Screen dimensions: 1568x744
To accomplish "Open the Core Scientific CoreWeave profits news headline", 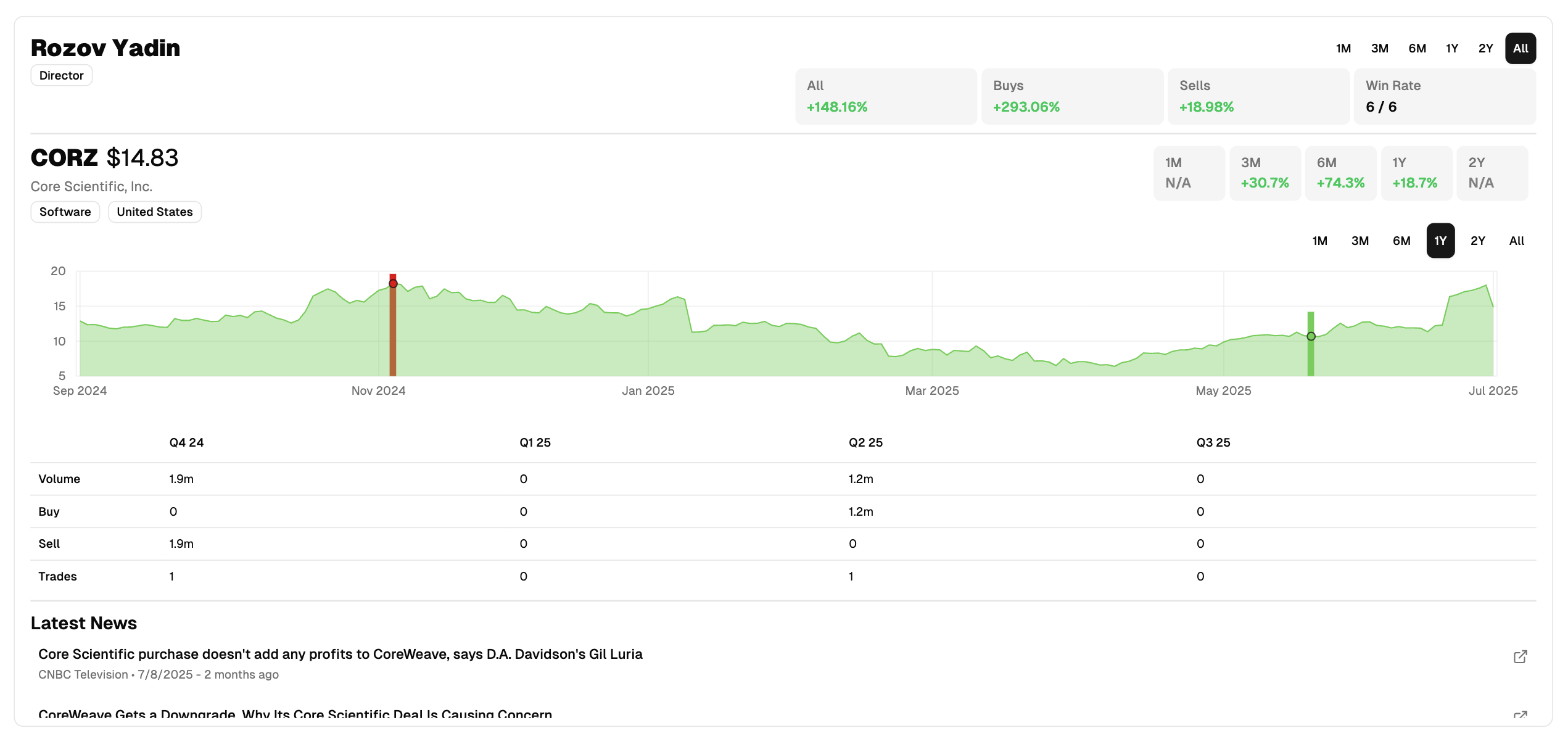I will [340, 654].
